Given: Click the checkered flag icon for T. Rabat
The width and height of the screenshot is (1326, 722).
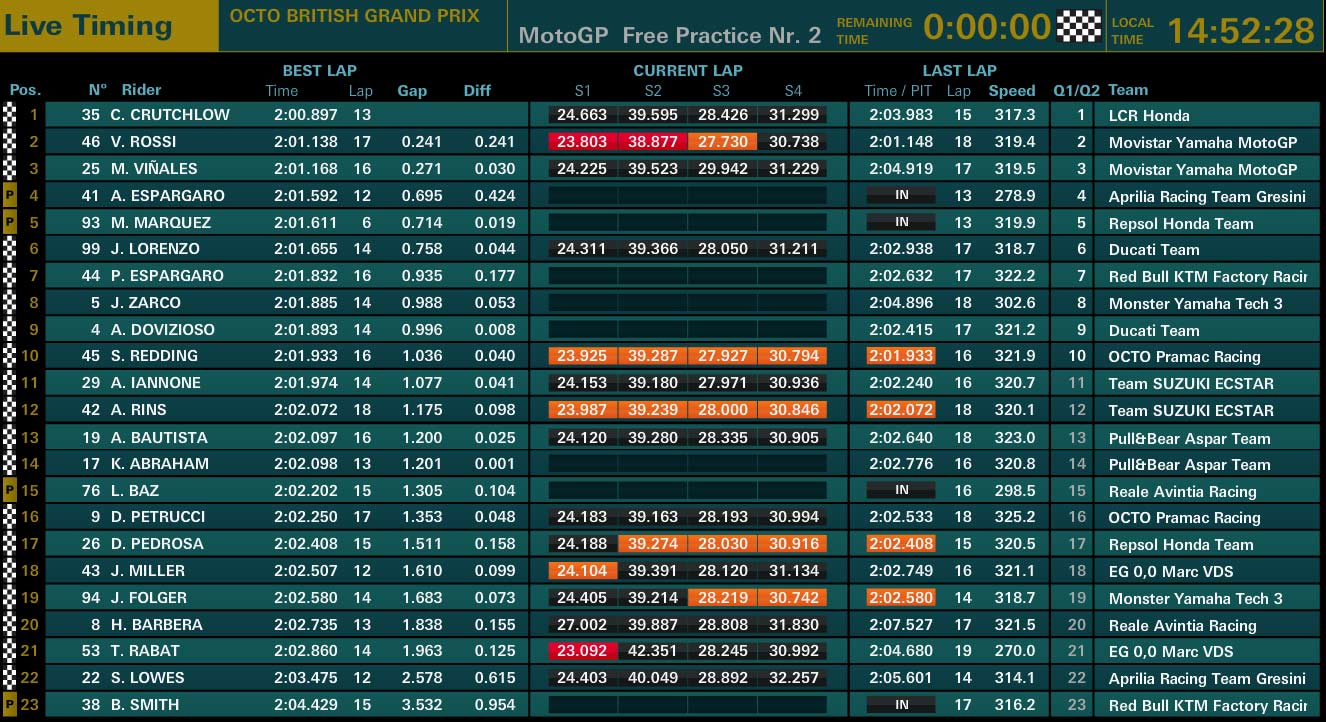Looking at the screenshot, I should coord(10,650).
